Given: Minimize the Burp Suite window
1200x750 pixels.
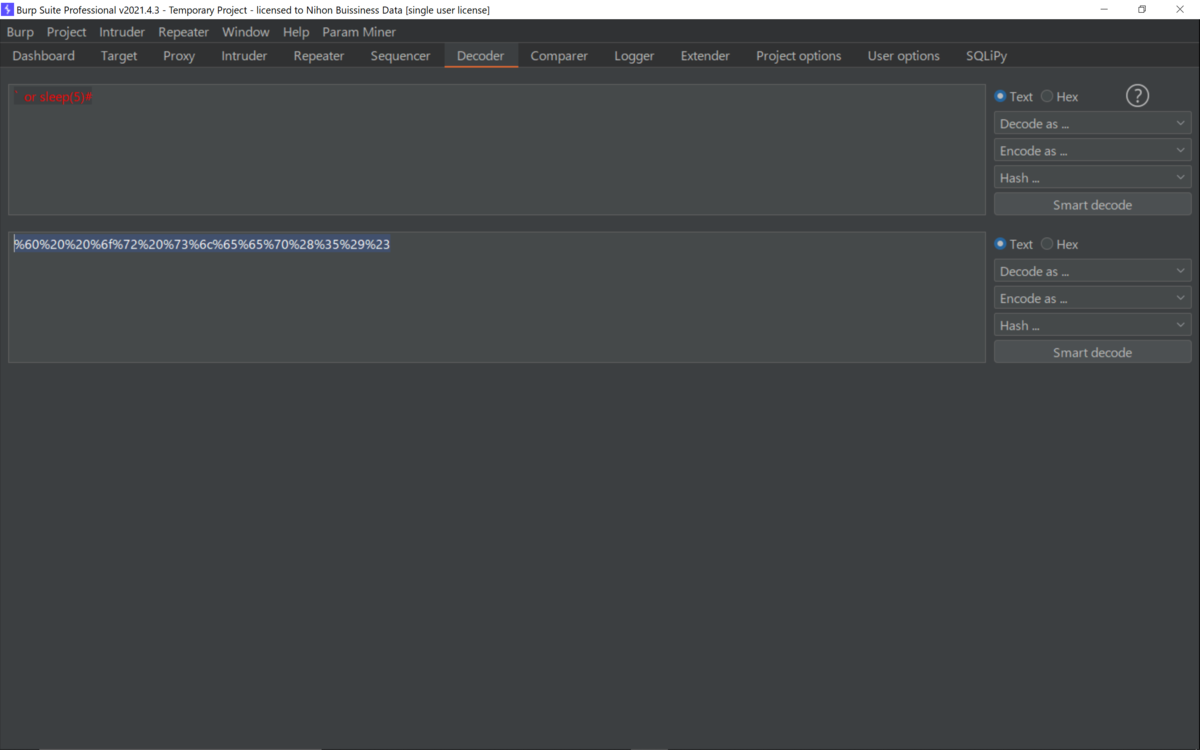Looking at the screenshot, I should [1104, 9].
